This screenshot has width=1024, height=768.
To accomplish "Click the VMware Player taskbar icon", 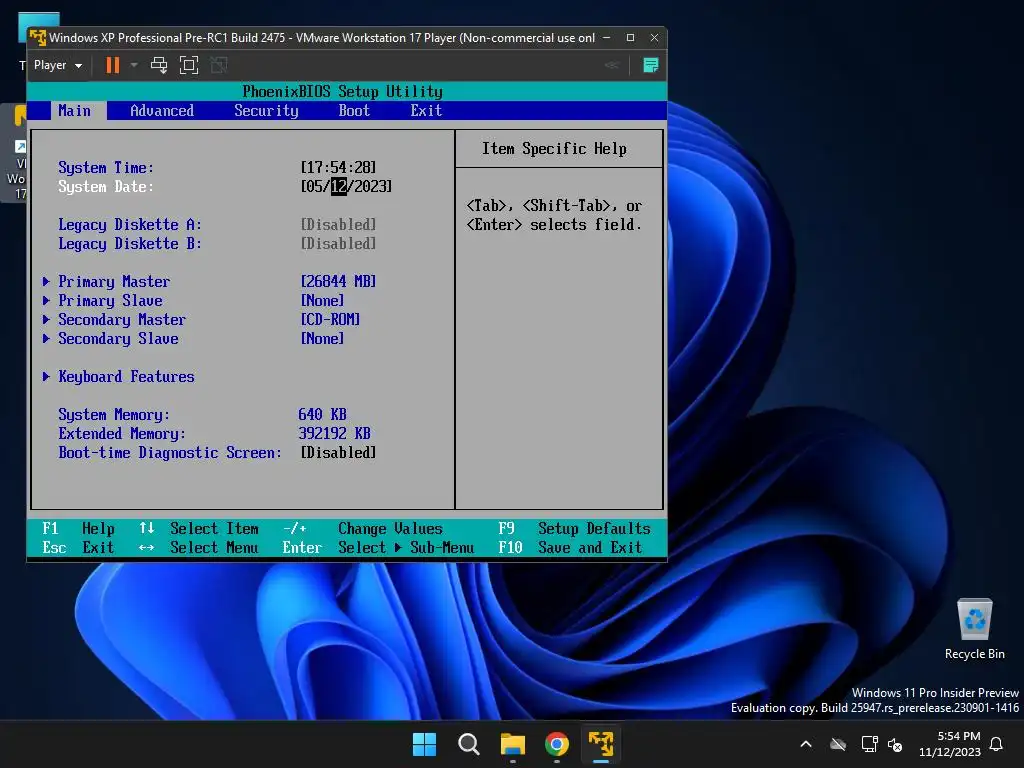I will (x=601, y=744).
